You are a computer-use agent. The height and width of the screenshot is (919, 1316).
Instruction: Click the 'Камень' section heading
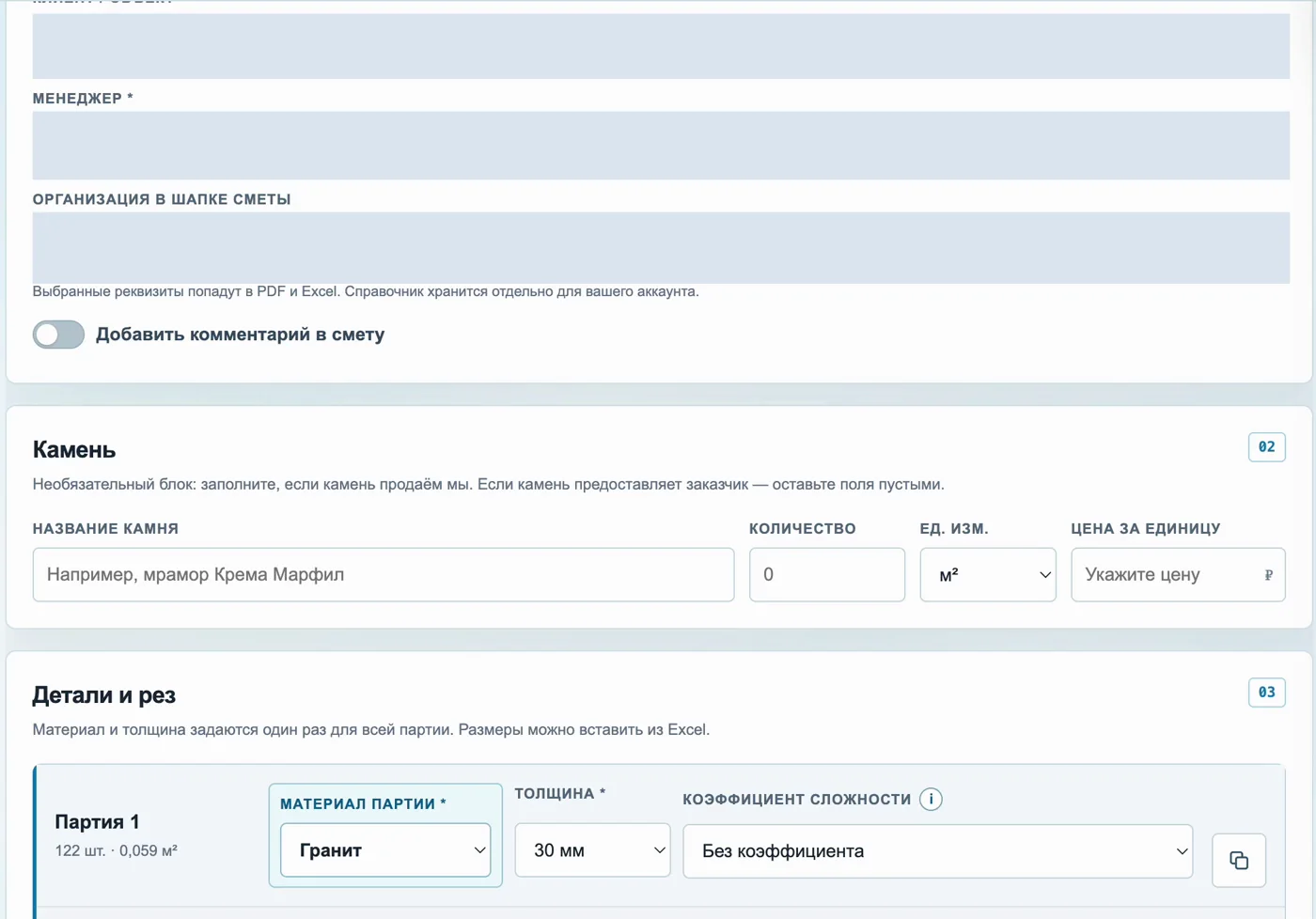pyautogui.click(x=74, y=450)
